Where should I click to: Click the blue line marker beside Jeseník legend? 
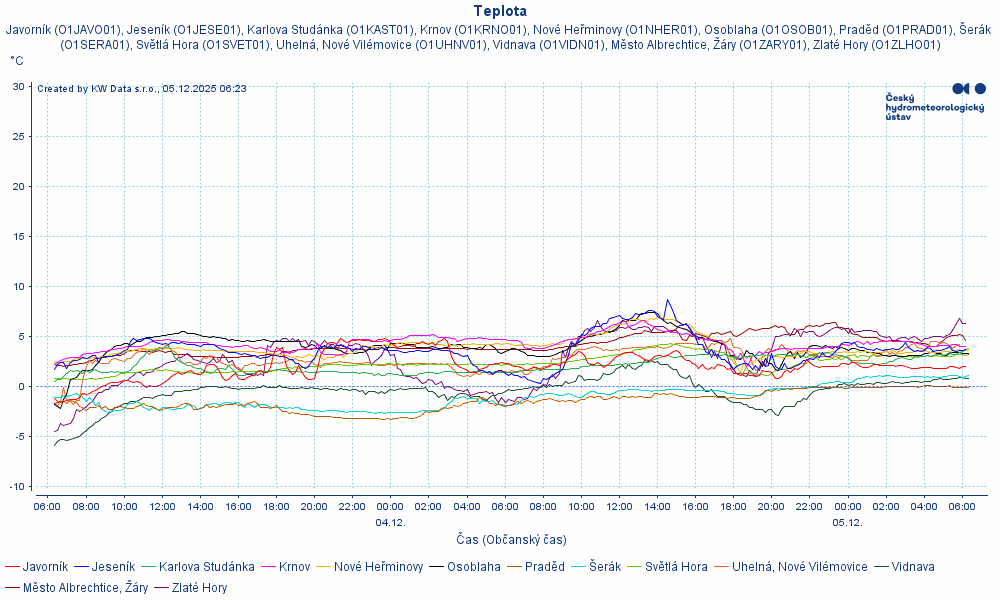point(83,567)
